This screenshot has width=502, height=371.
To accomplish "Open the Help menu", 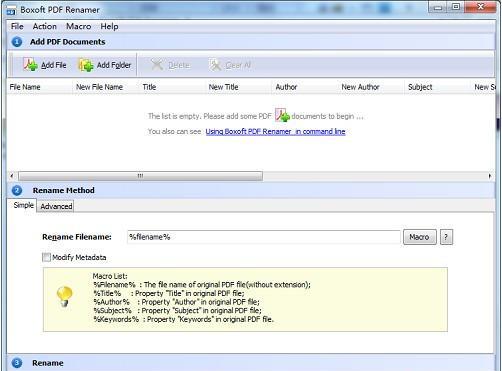I will (109, 26).
